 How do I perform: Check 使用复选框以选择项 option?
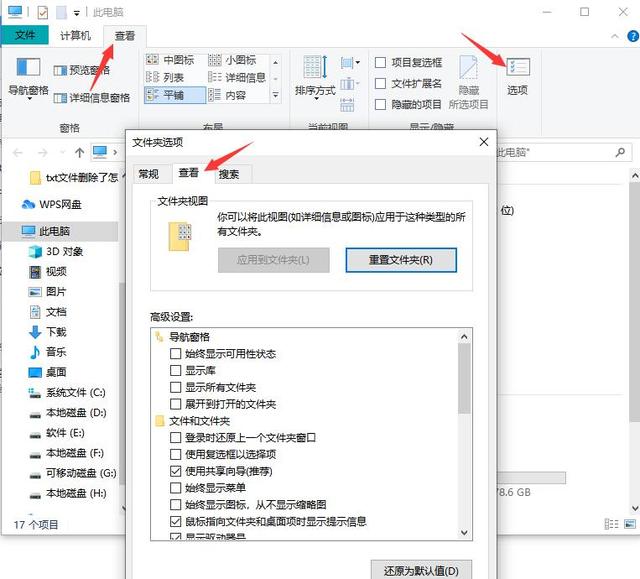click(176, 454)
